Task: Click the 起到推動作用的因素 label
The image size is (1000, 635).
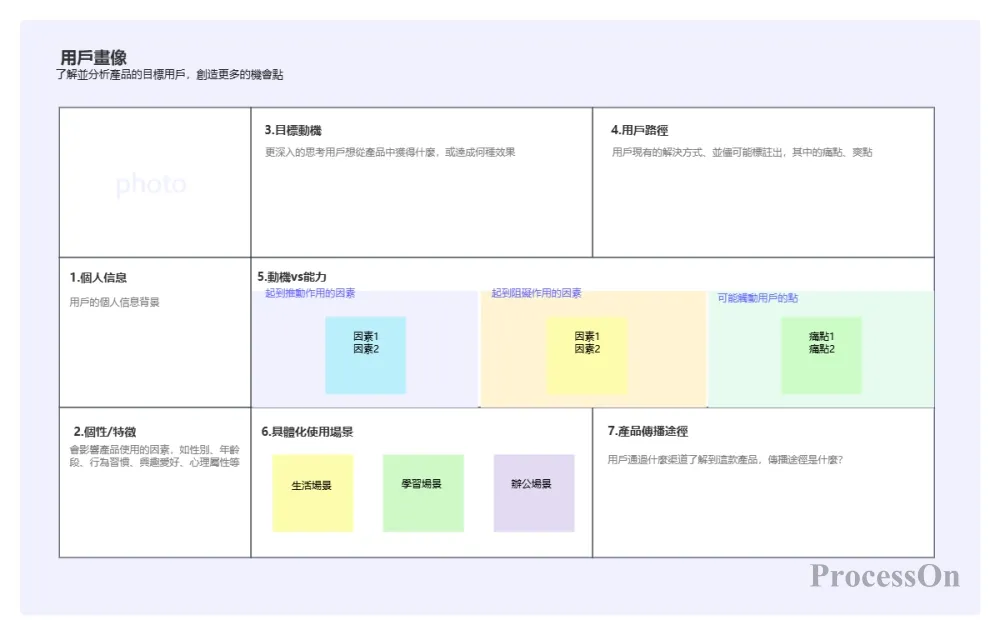Action: (x=310, y=294)
